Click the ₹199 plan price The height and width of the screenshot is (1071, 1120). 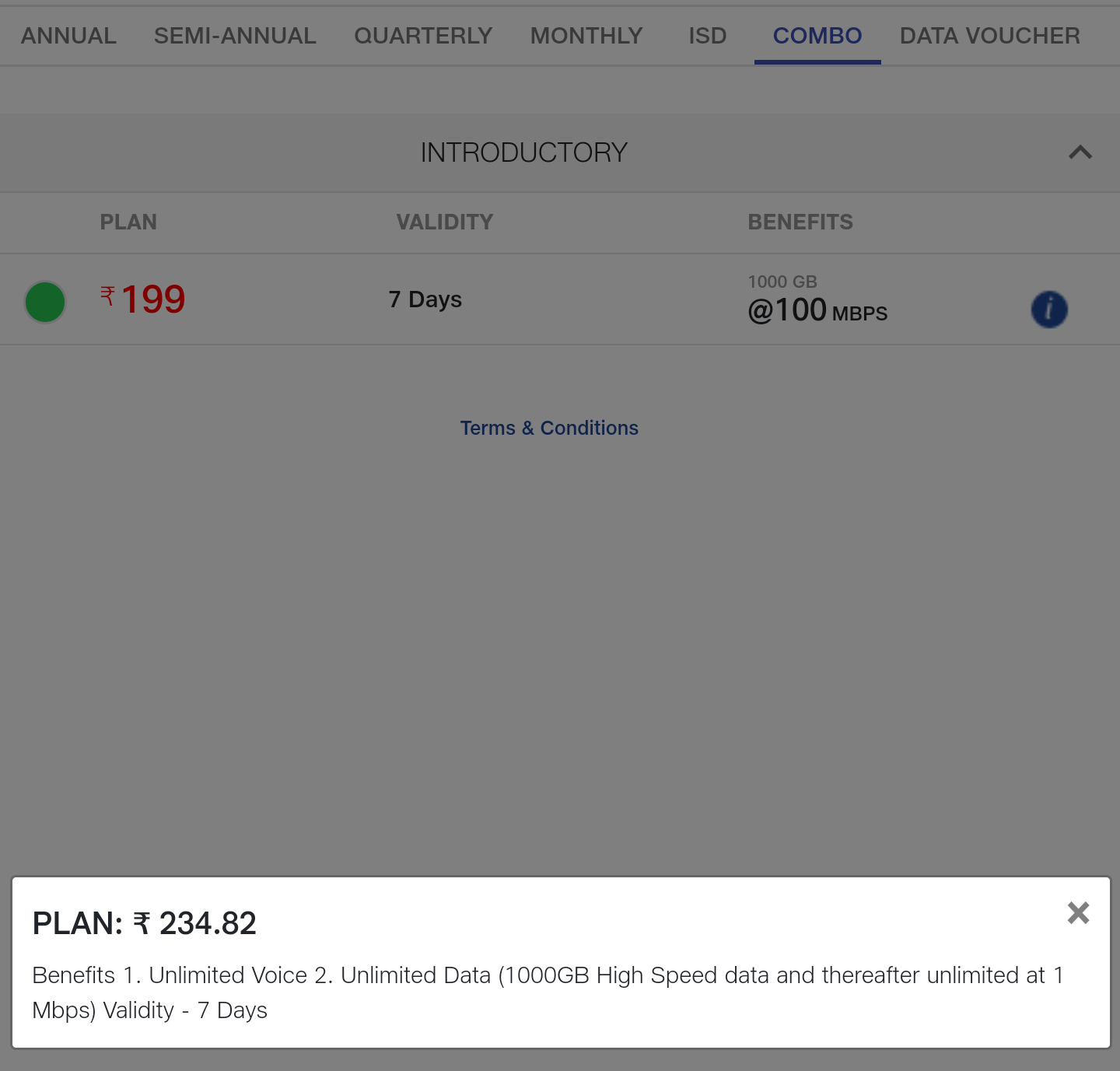[x=144, y=299]
